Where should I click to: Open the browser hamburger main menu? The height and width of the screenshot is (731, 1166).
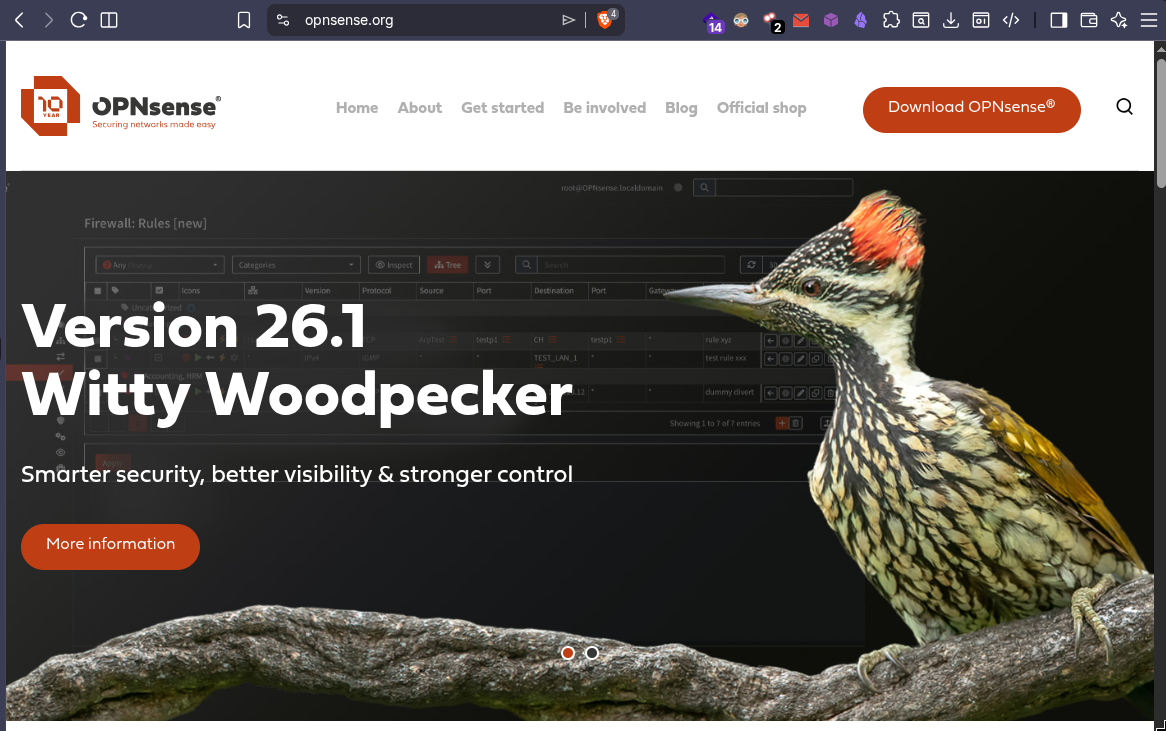[1149, 20]
